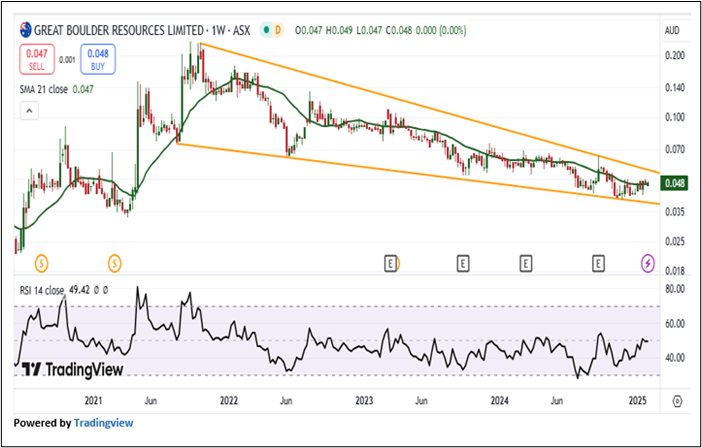This screenshot has width=702, height=448.
Task: Click the Australian flag symbol icon
Action: click(x=26, y=30)
